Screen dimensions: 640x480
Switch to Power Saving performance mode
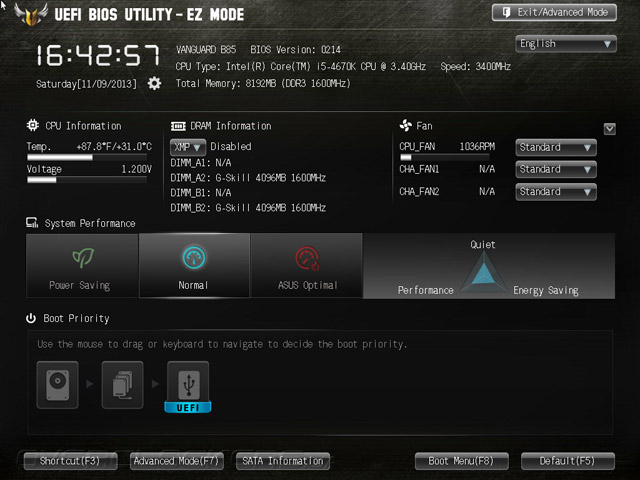click(x=82, y=265)
